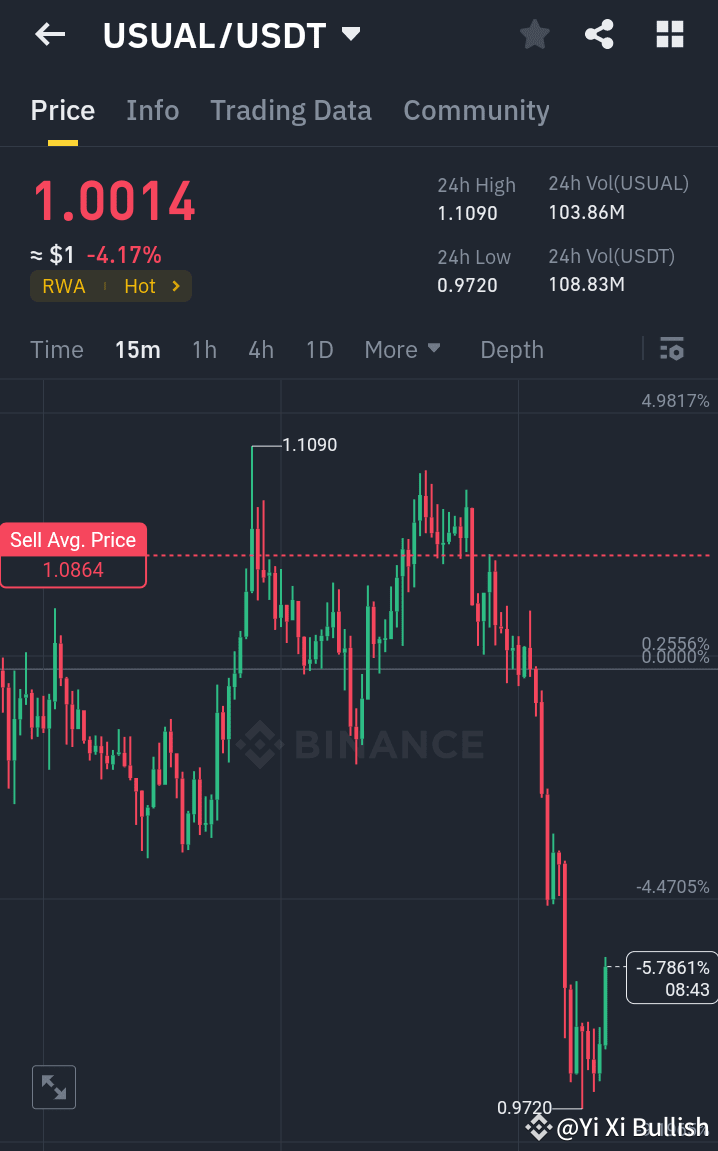The width and height of the screenshot is (718, 1151).
Task: Expand the Hot tag chevron
Action: [175, 286]
